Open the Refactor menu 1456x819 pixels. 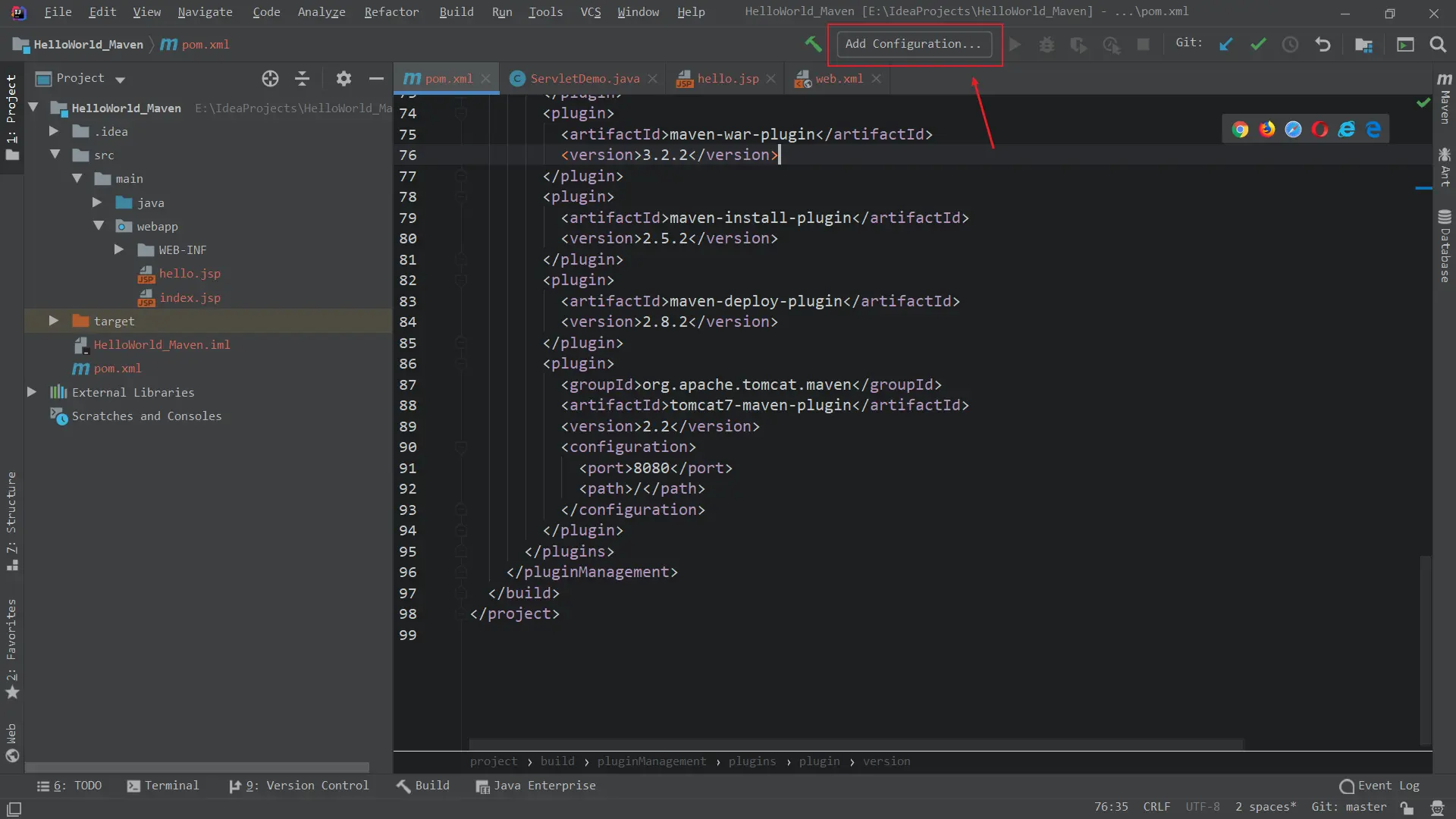391,12
